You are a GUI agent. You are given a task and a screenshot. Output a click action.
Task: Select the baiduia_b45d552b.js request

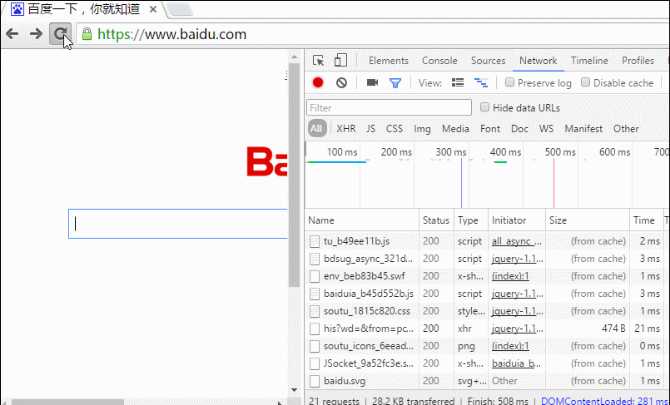pyautogui.click(x=487, y=293)
